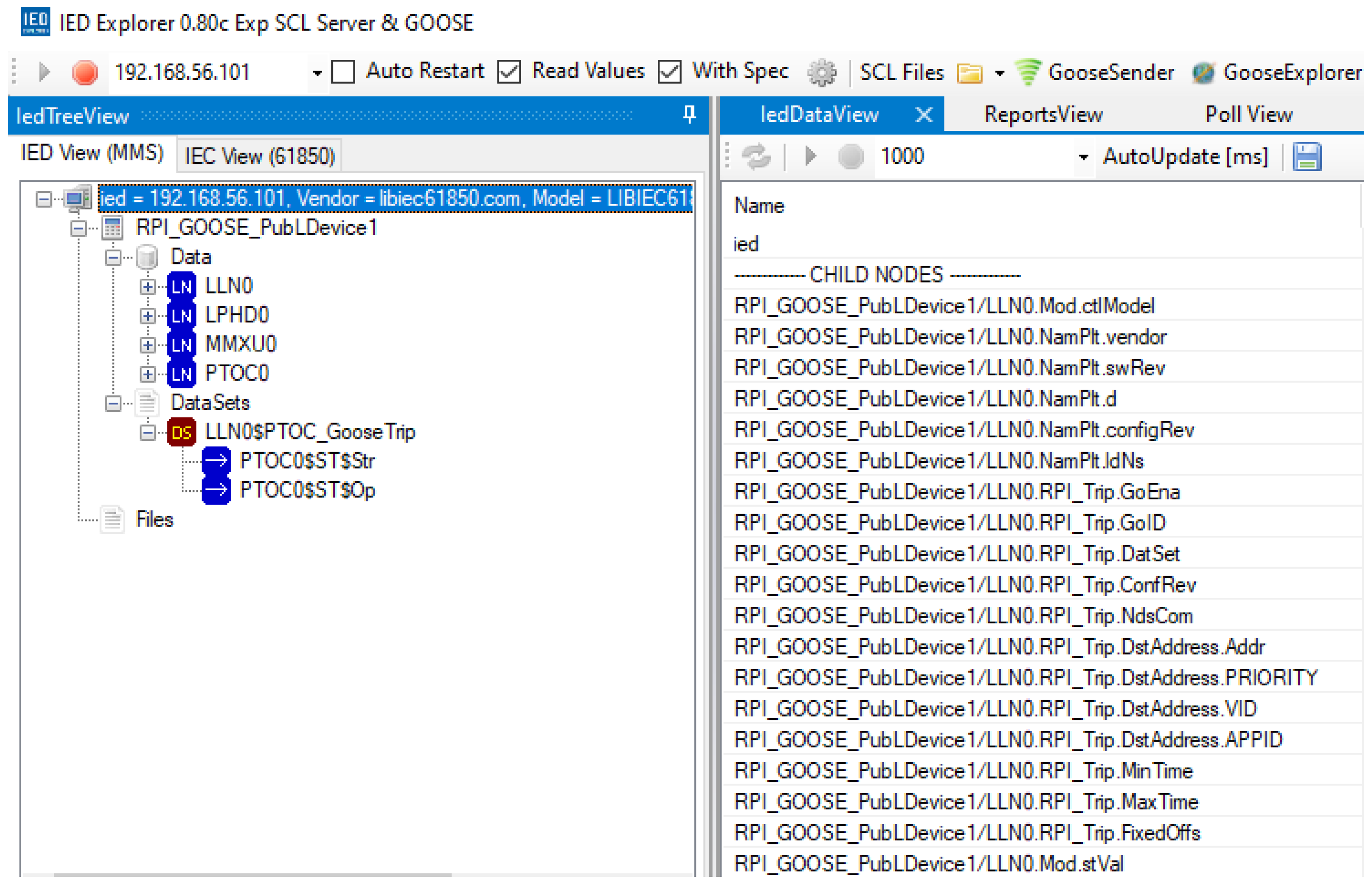The image size is (1372, 889).
Task: Expand the PTOC0 logical node
Action: click(x=147, y=374)
